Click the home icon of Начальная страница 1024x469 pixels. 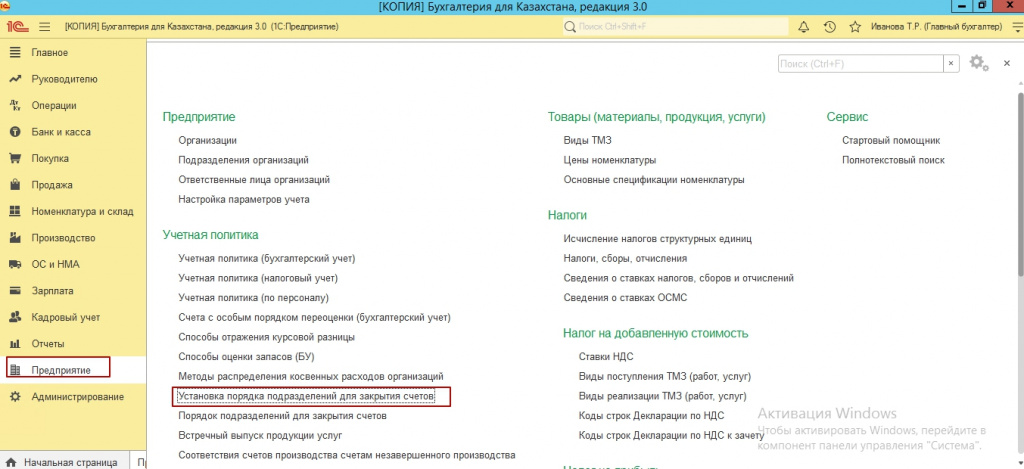(x=11, y=462)
